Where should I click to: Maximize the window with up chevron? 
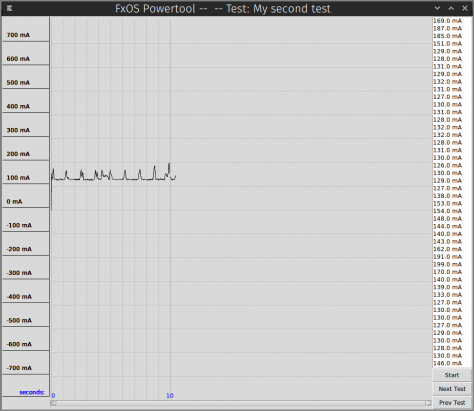(451, 8)
